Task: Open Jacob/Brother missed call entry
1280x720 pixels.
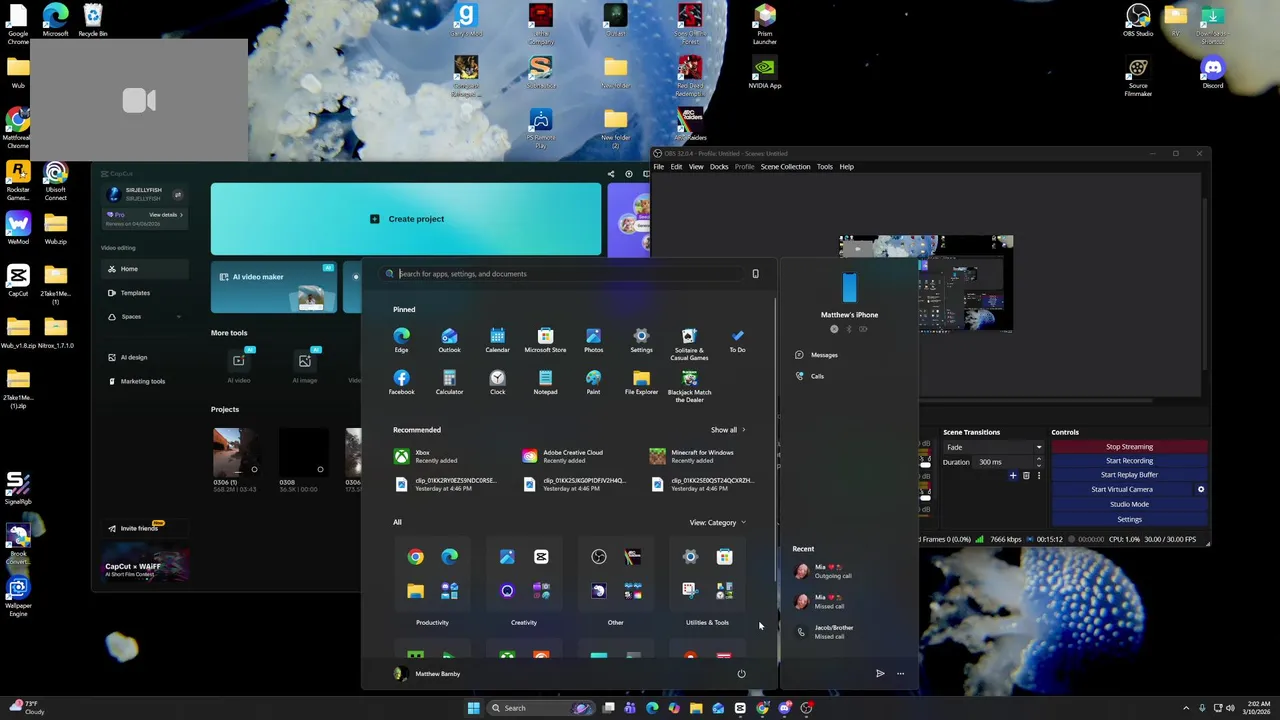Action: tap(850, 632)
